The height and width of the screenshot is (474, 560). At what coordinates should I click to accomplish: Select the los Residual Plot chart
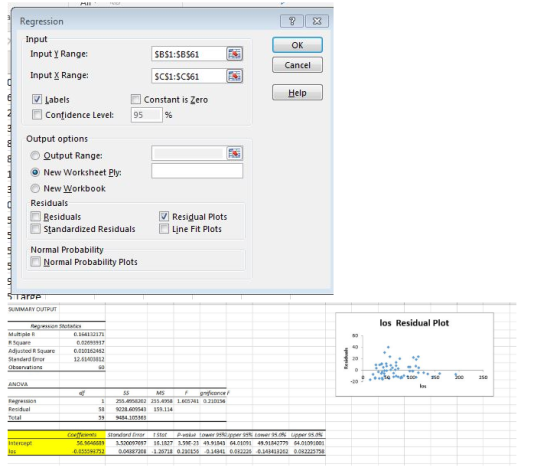coord(414,354)
